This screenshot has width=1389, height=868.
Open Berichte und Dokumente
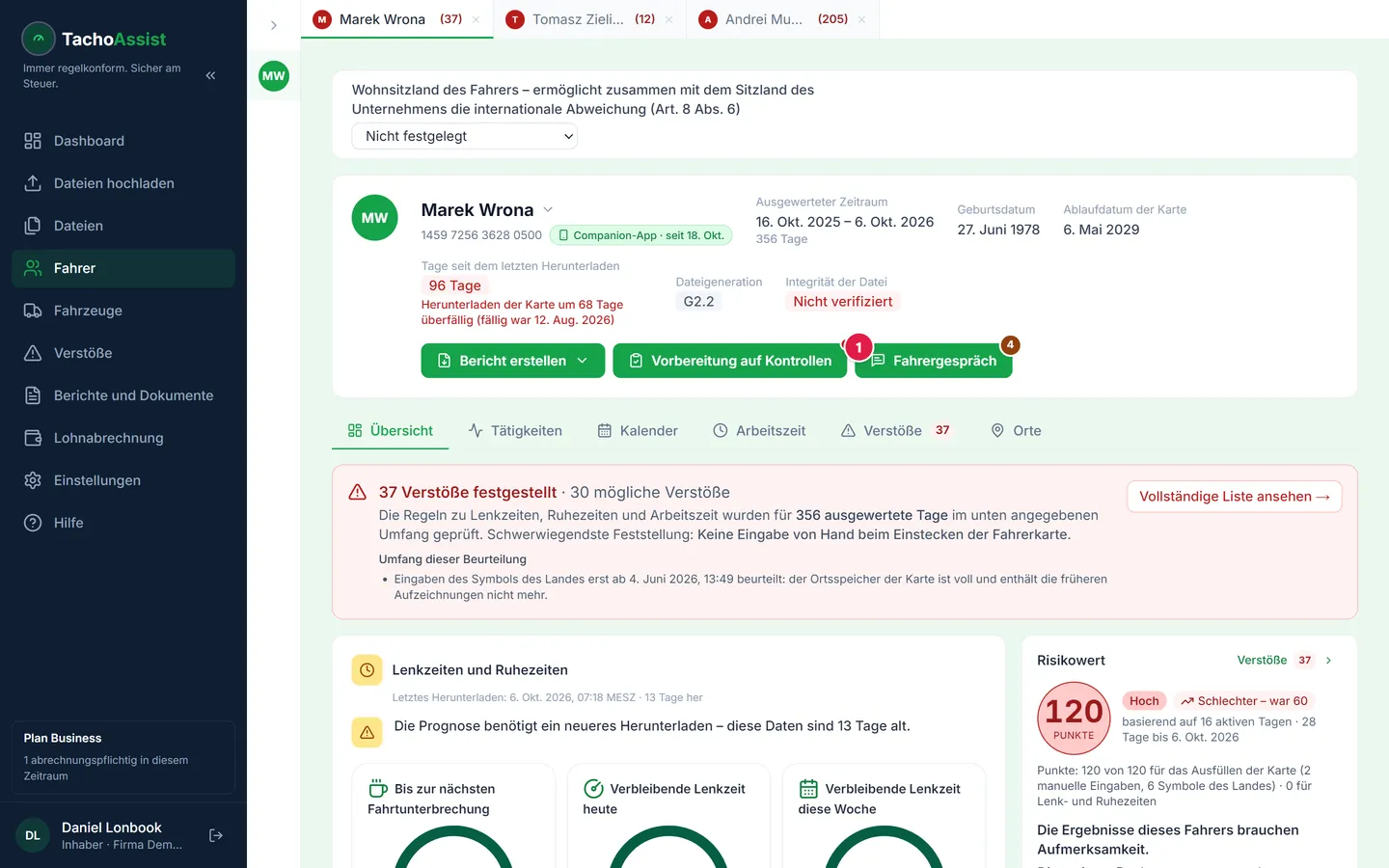(123, 395)
